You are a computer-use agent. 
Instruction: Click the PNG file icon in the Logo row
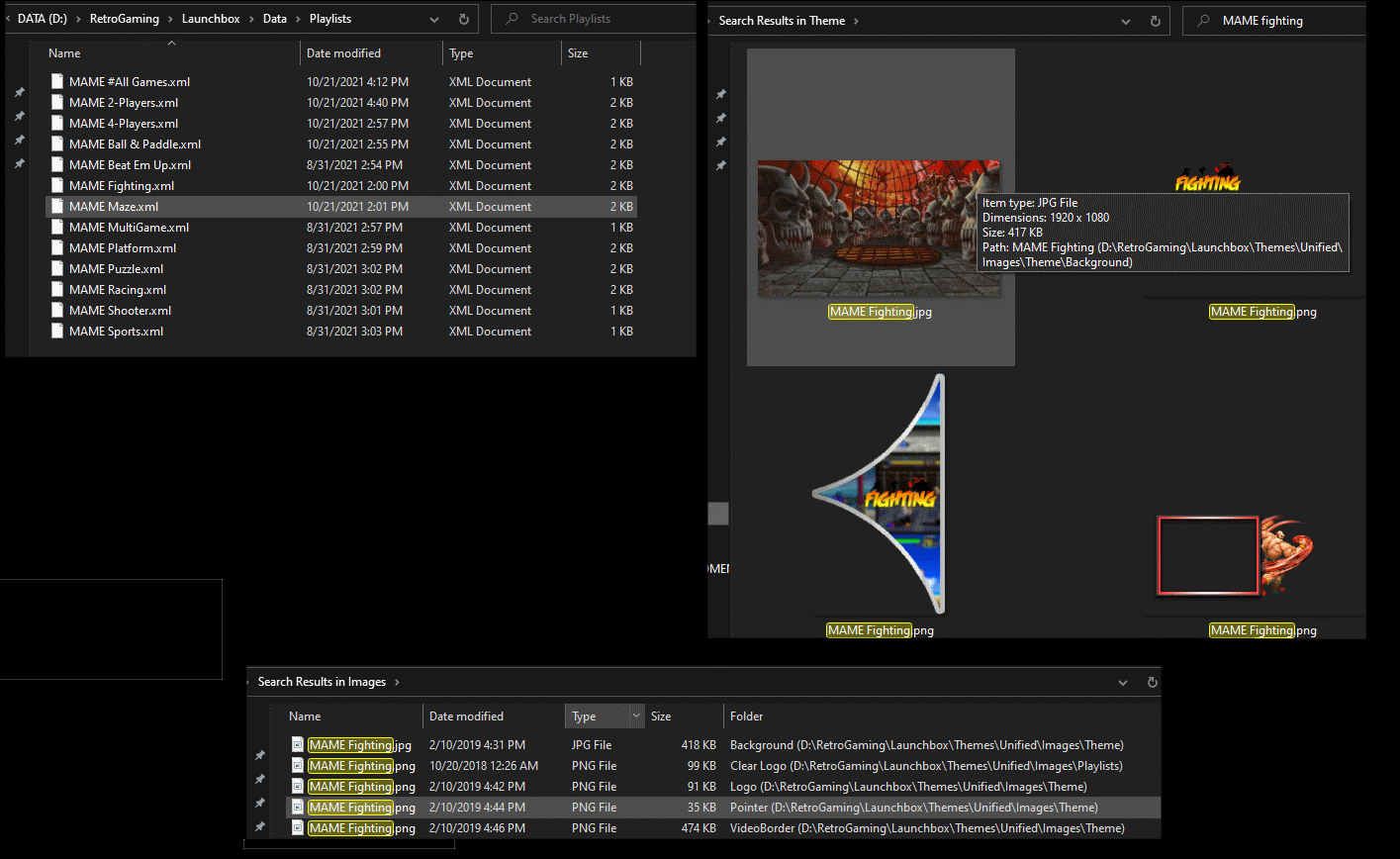click(297, 787)
